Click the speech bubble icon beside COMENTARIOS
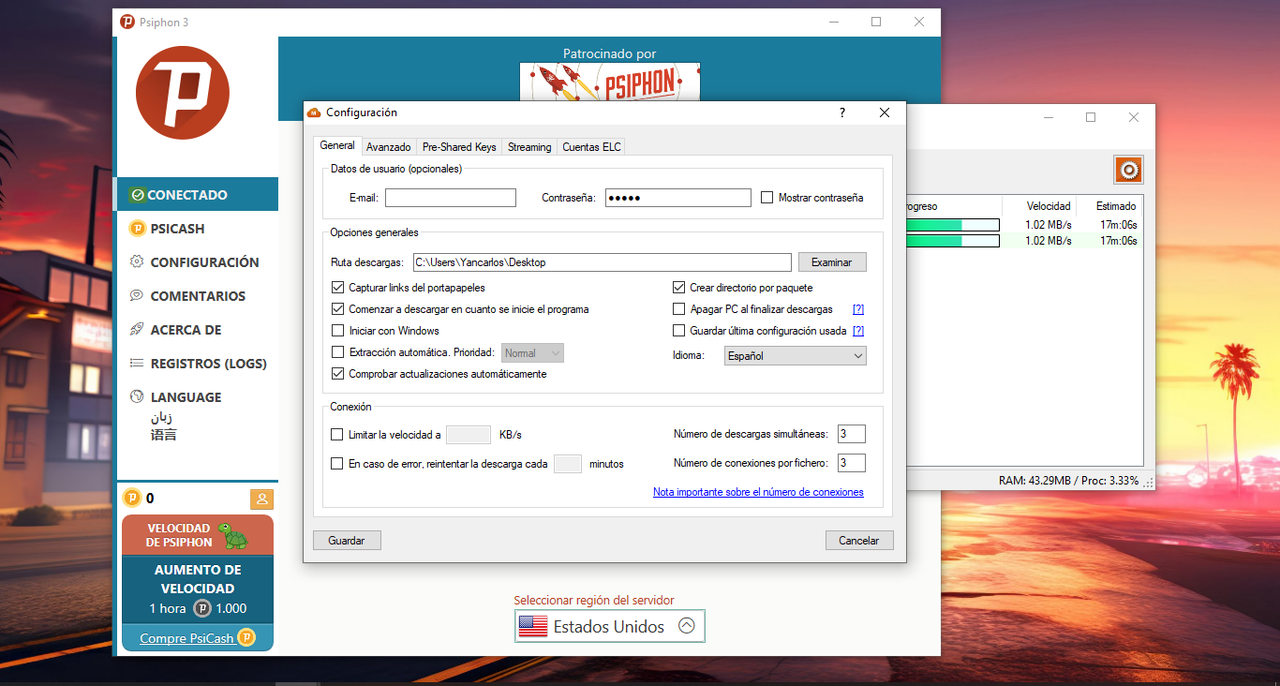Image resolution: width=1280 pixels, height=686 pixels. click(137, 296)
